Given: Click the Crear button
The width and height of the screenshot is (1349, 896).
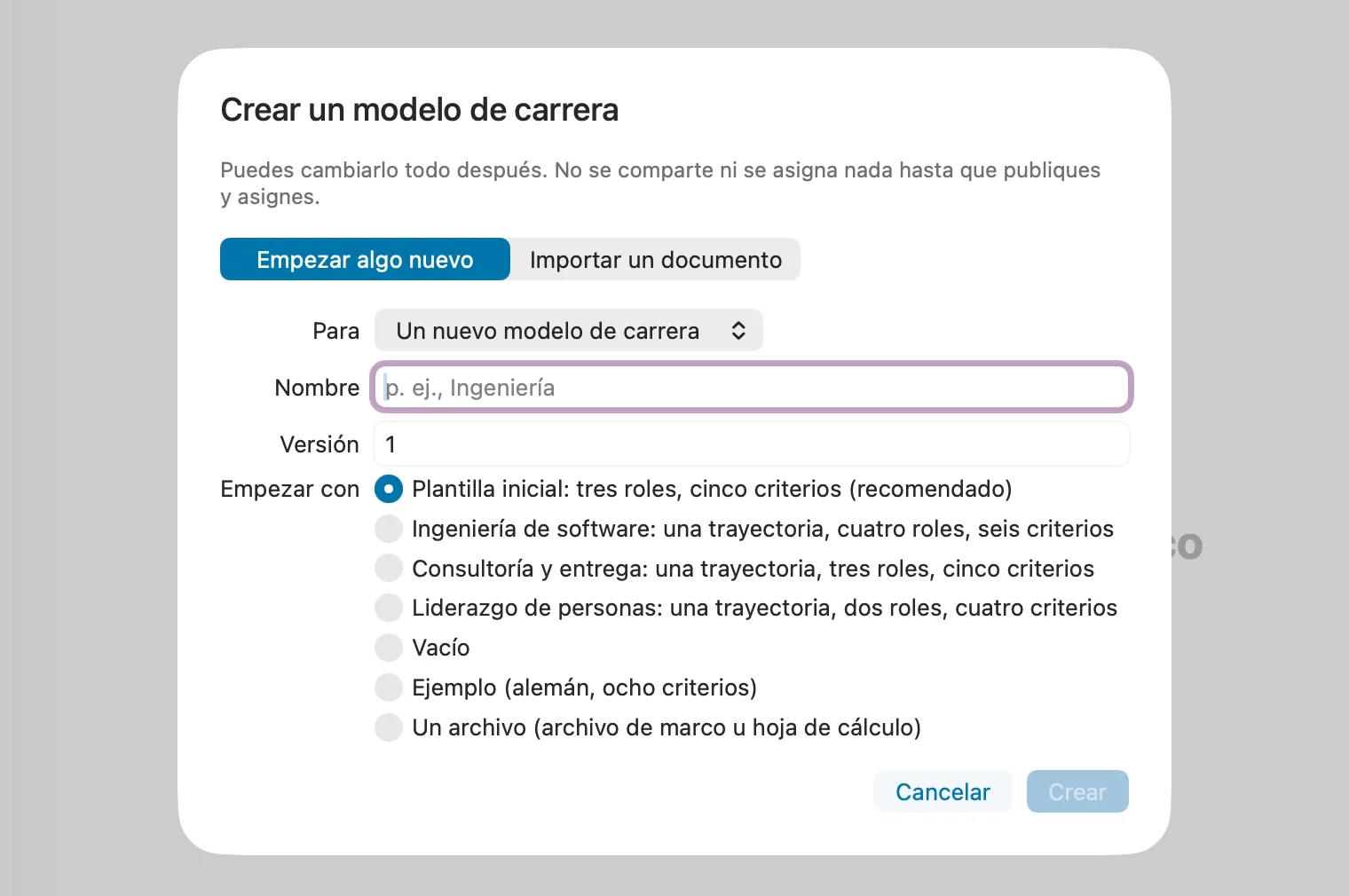Looking at the screenshot, I should [1077, 791].
